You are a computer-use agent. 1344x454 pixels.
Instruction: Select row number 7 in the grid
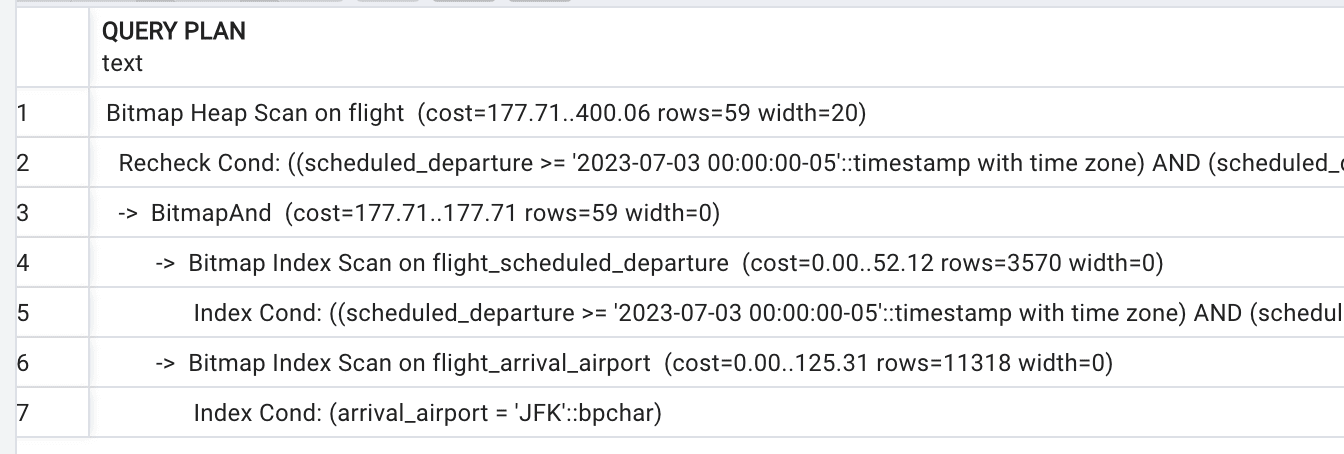point(23,413)
